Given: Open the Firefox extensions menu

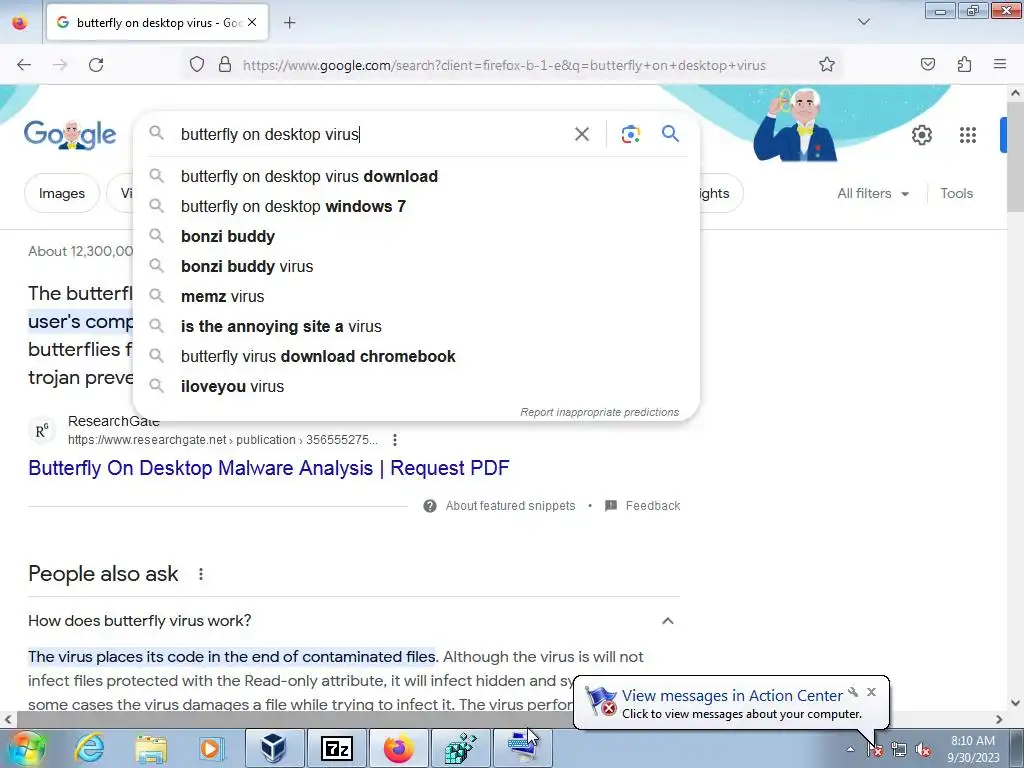Looking at the screenshot, I should coord(964,64).
